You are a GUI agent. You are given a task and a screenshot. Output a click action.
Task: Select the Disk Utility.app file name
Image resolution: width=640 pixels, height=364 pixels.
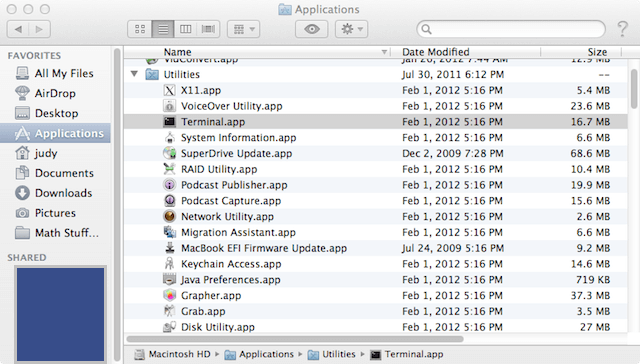(x=218, y=327)
